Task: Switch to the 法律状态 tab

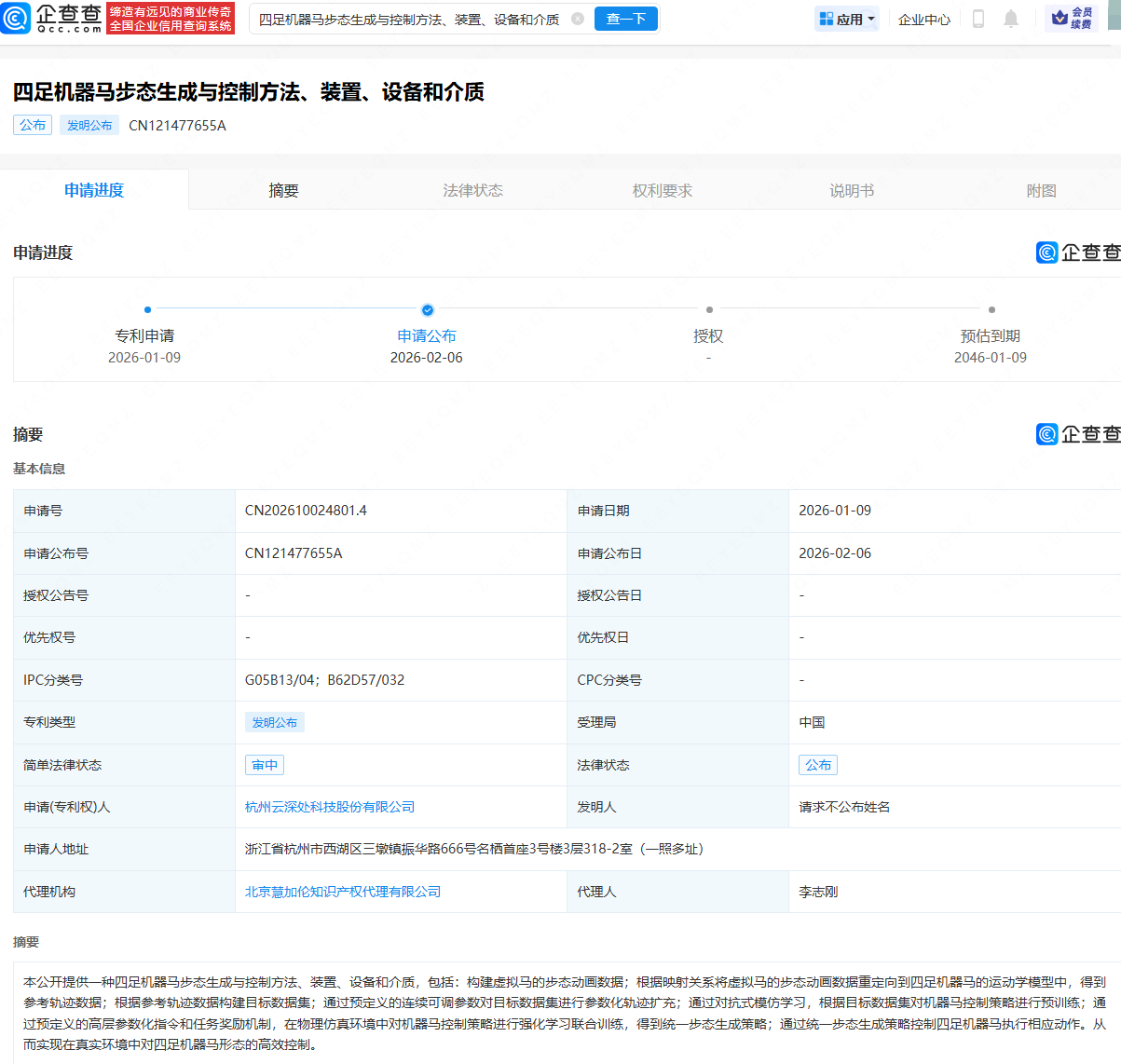Action: (472, 190)
